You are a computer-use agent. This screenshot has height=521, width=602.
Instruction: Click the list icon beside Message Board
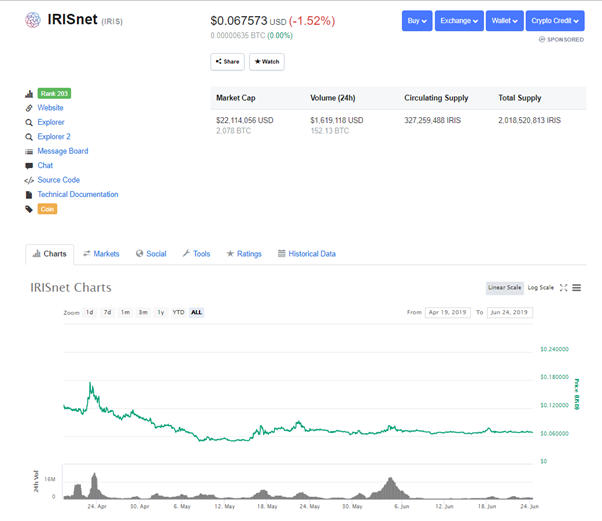pos(29,152)
